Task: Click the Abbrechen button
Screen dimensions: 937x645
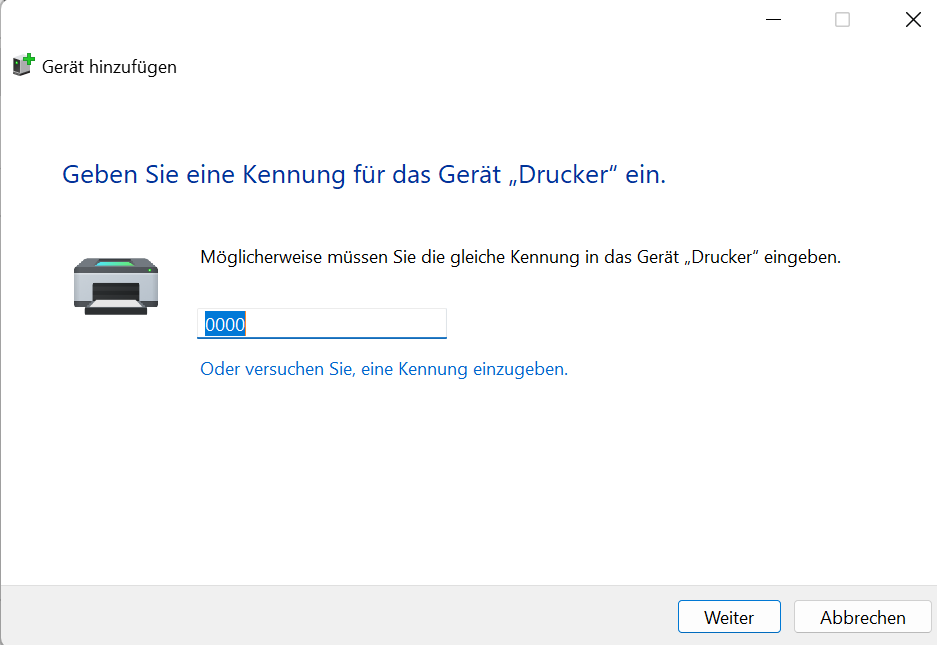Action: (x=862, y=616)
